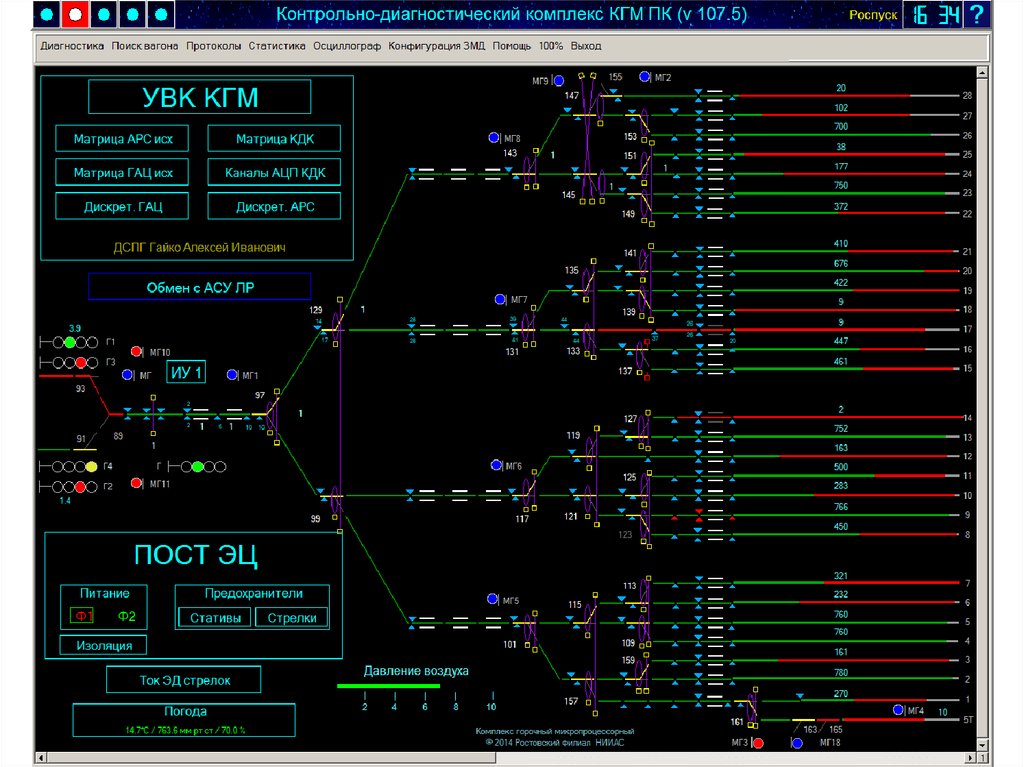Toggle power feeder Ф2
The image size is (1024, 767).
[x=126, y=616]
